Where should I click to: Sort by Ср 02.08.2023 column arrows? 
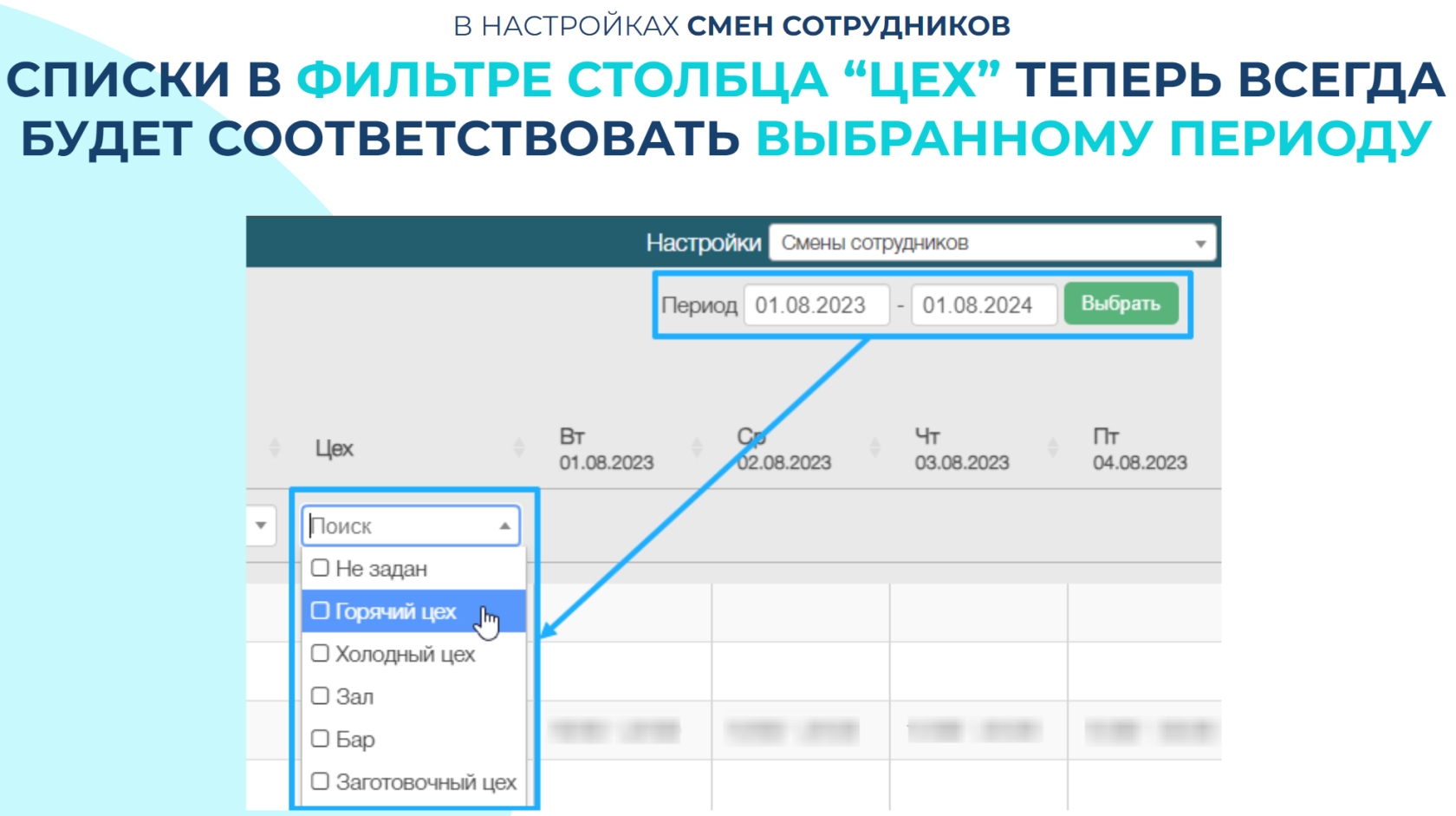pos(874,447)
